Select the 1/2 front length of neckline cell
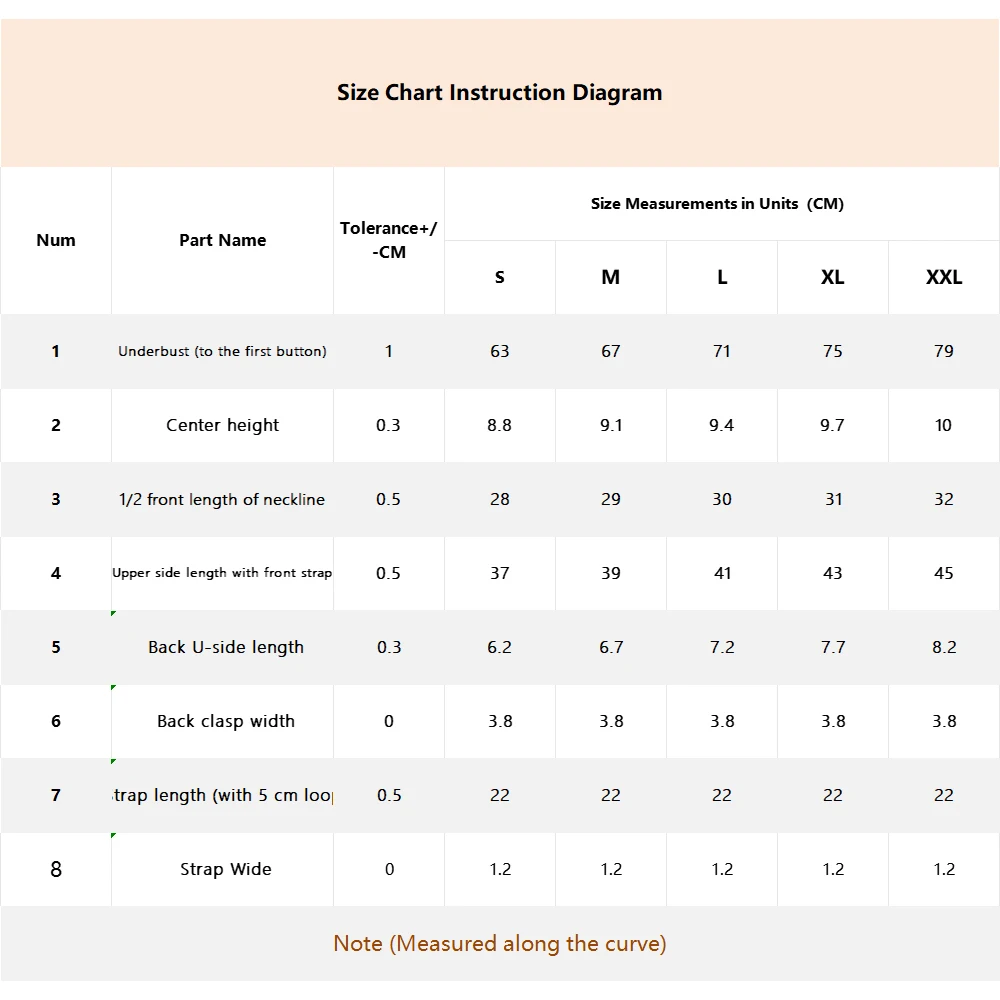Viewport: 1000px width, 1000px height. pyautogui.click(x=222, y=499)
